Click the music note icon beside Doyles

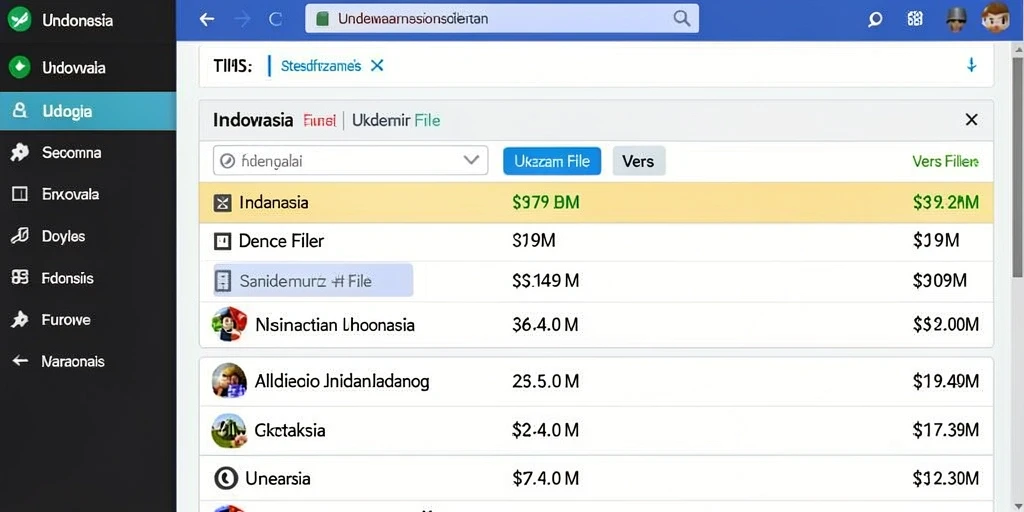pos(20,236)
